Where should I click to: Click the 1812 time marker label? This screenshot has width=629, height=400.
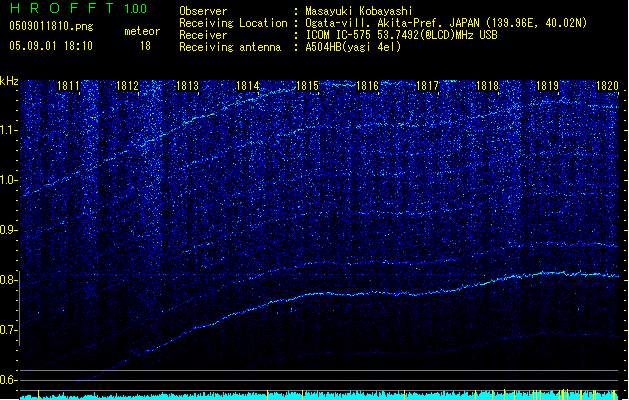127,86
